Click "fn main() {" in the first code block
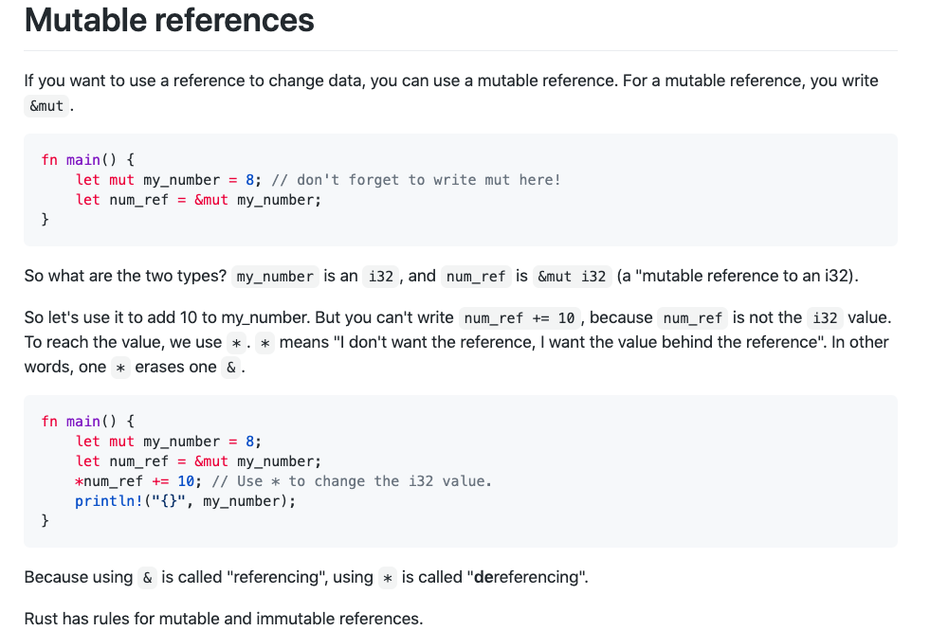Image resolution: width=930 pixels, height=631 pixels. click(x=88, y=160)
